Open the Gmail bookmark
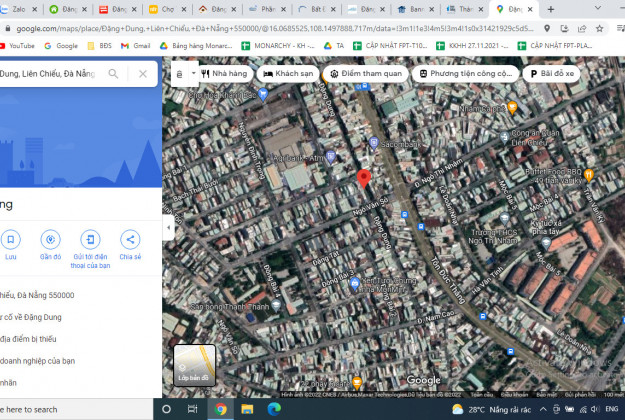The height and width of the screenshot is (420, 625). [136, 46]
